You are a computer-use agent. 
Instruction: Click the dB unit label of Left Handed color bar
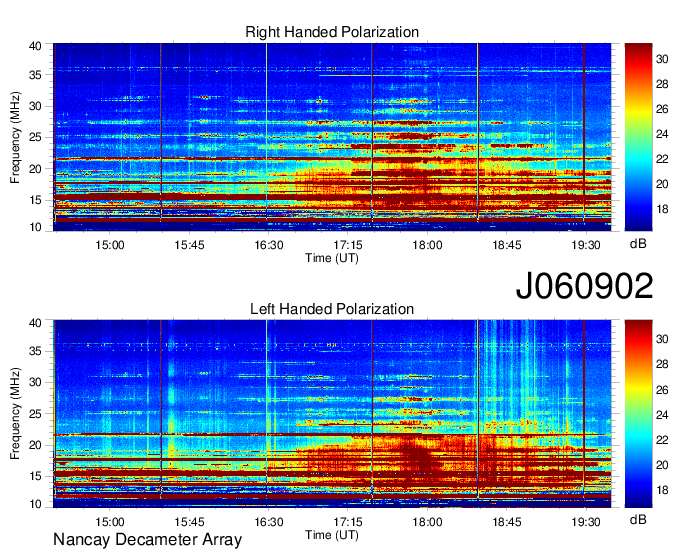click(638, 519)
